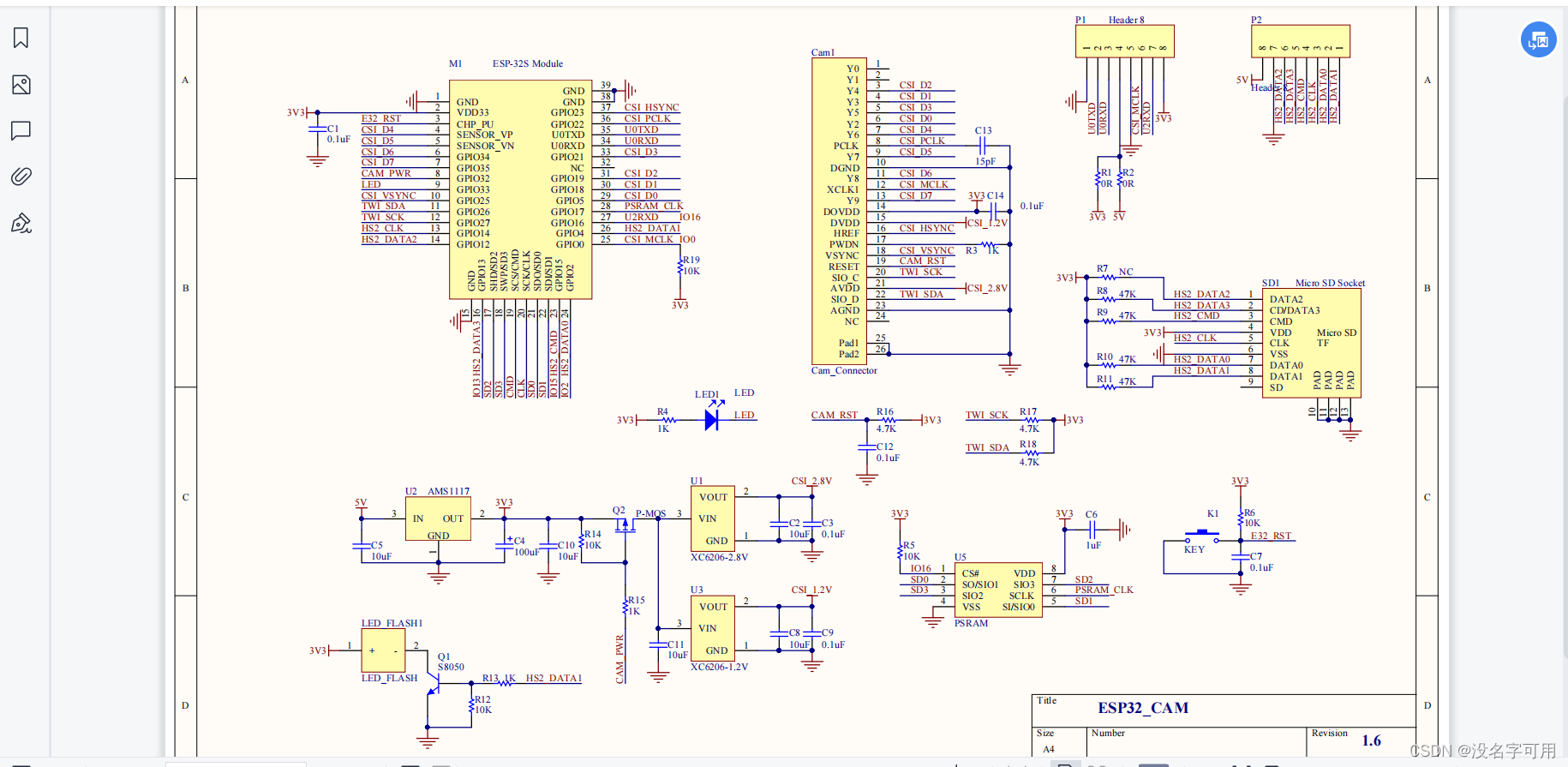Click the revision value '1.6'
The height and width of the screenshot is (767, 1568).
pos(1371,740)
